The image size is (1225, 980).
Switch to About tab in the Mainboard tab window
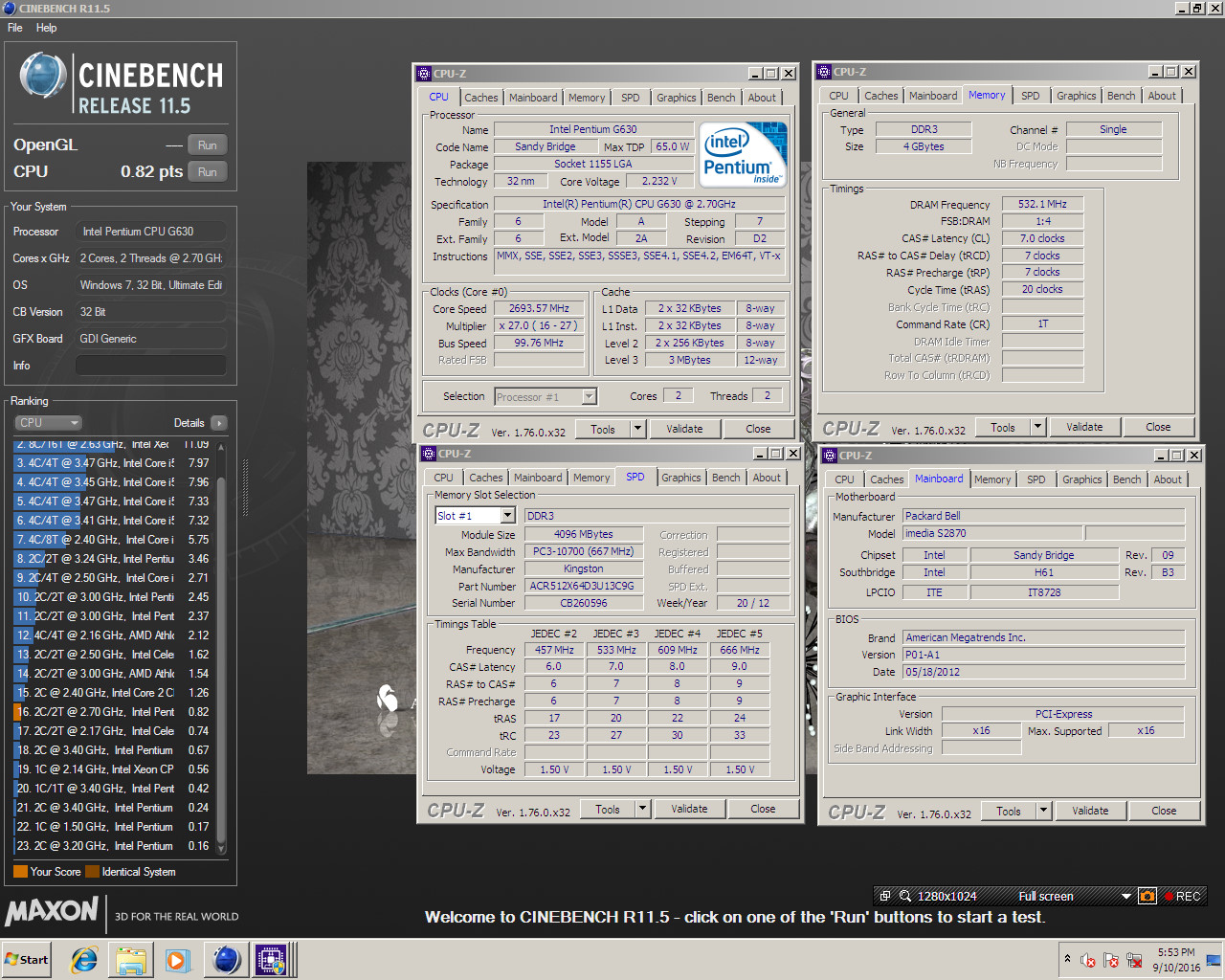pos(1167,479)
